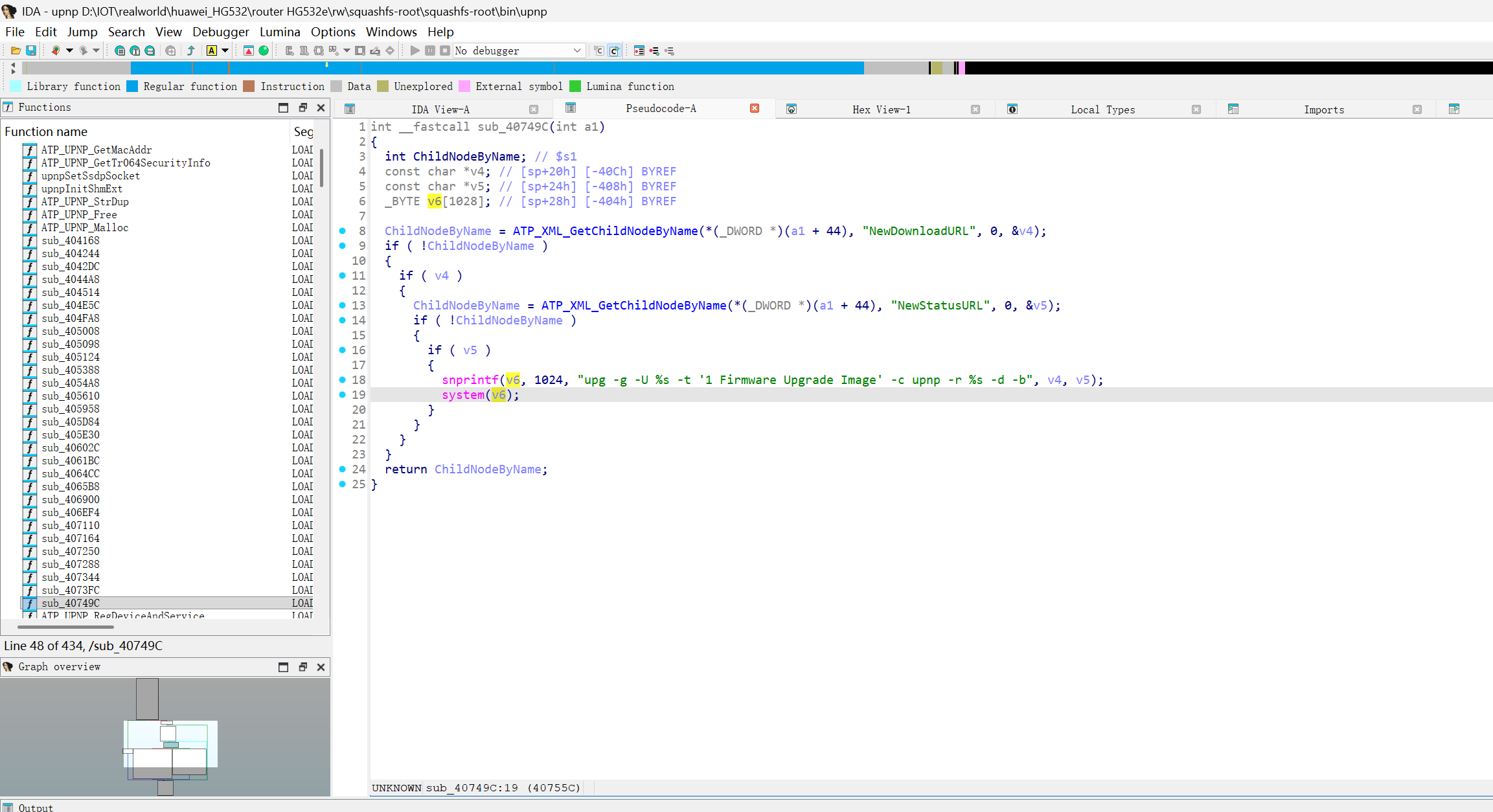Viewport: 1493px width, 812px height.
Task: Expand the jump back history arrow
Action: (x=69, y=51)
